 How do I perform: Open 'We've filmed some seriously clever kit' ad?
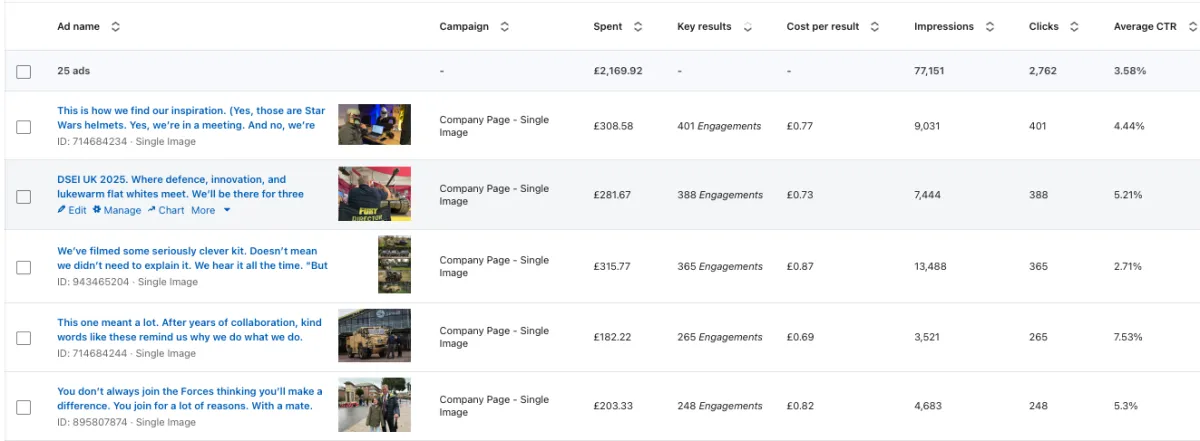point(192,258)
